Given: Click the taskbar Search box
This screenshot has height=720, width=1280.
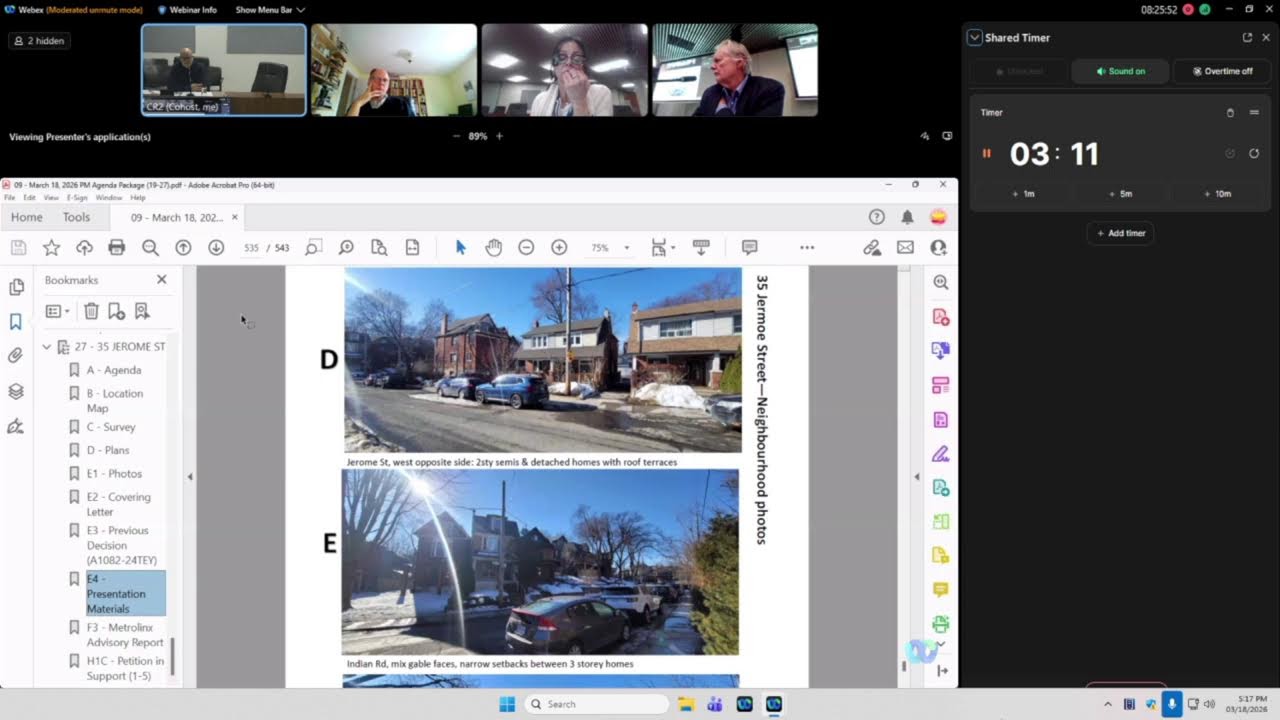Looking at the screenshot, I should (597, 704).
